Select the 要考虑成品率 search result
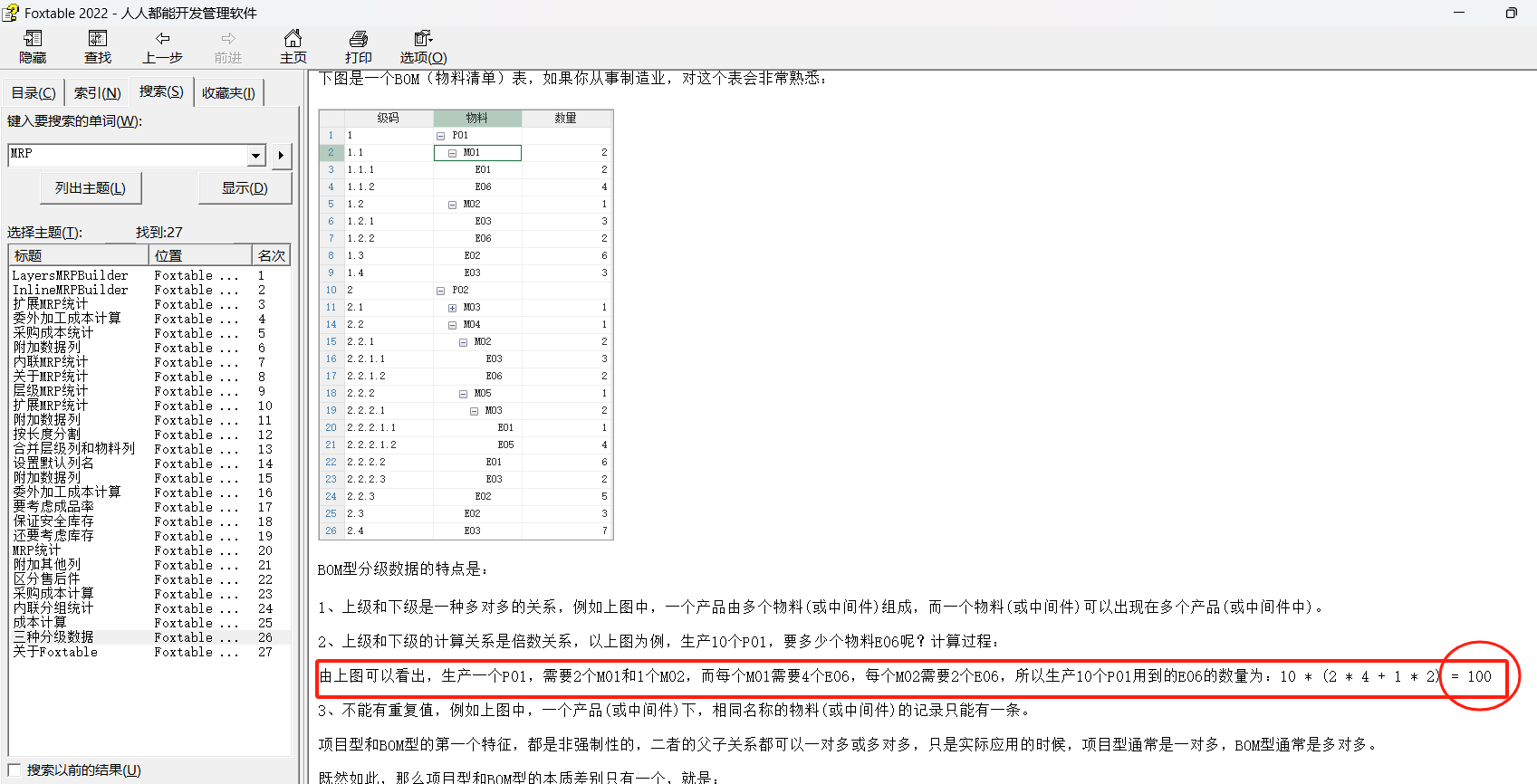Image resolution: width=1537 pixels, height=784 pixels. pyautogui.click(x=53, y=507)
